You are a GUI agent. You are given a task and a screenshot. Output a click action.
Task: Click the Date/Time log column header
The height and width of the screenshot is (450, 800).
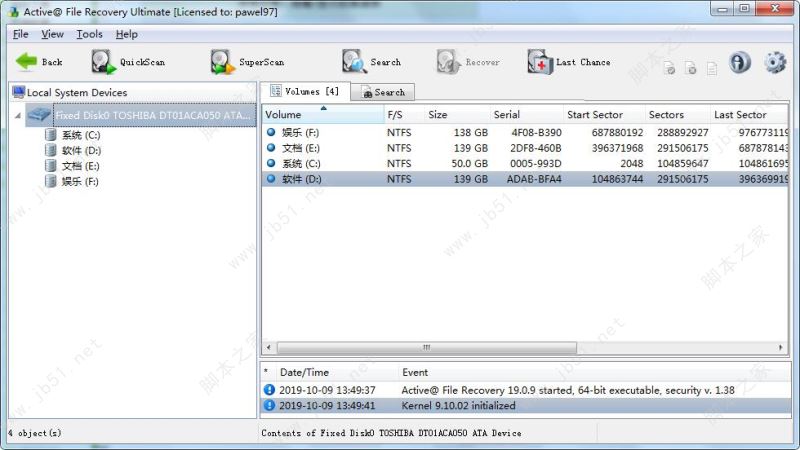coord(337,372)
